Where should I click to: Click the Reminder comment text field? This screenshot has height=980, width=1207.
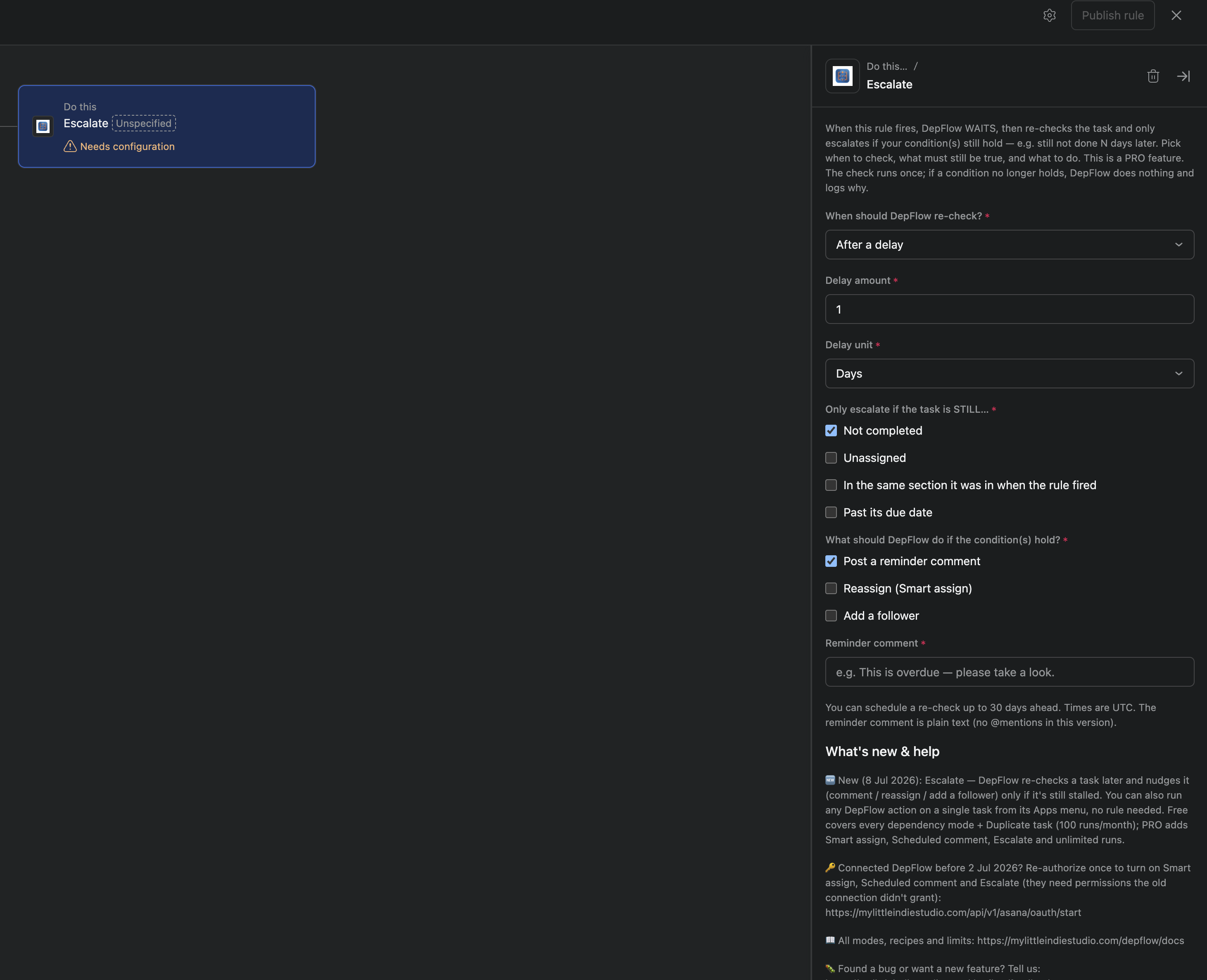pyautogui.click(x=1009, y=672)
